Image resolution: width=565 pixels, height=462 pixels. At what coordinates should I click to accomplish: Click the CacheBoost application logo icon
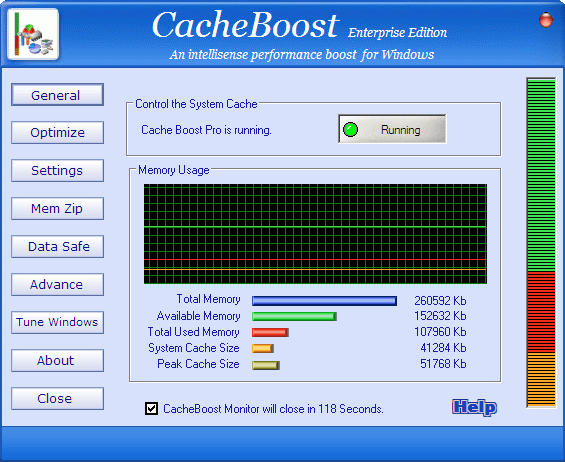tap(33, 34)
